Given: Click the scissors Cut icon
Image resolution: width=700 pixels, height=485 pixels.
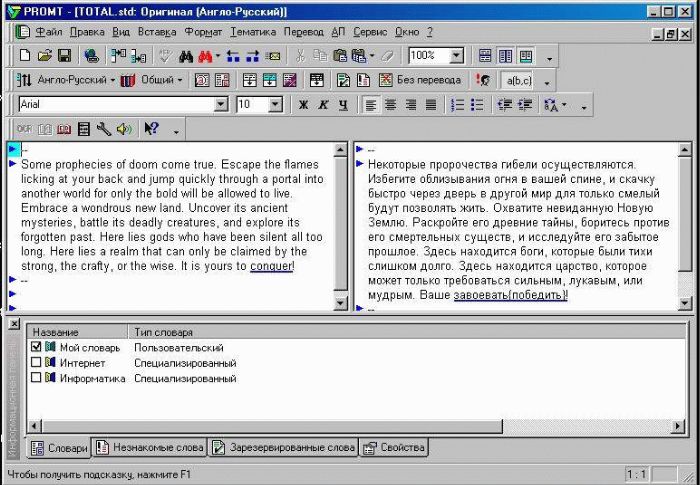Looking at the screenshot, I should (x=300, y=56).
